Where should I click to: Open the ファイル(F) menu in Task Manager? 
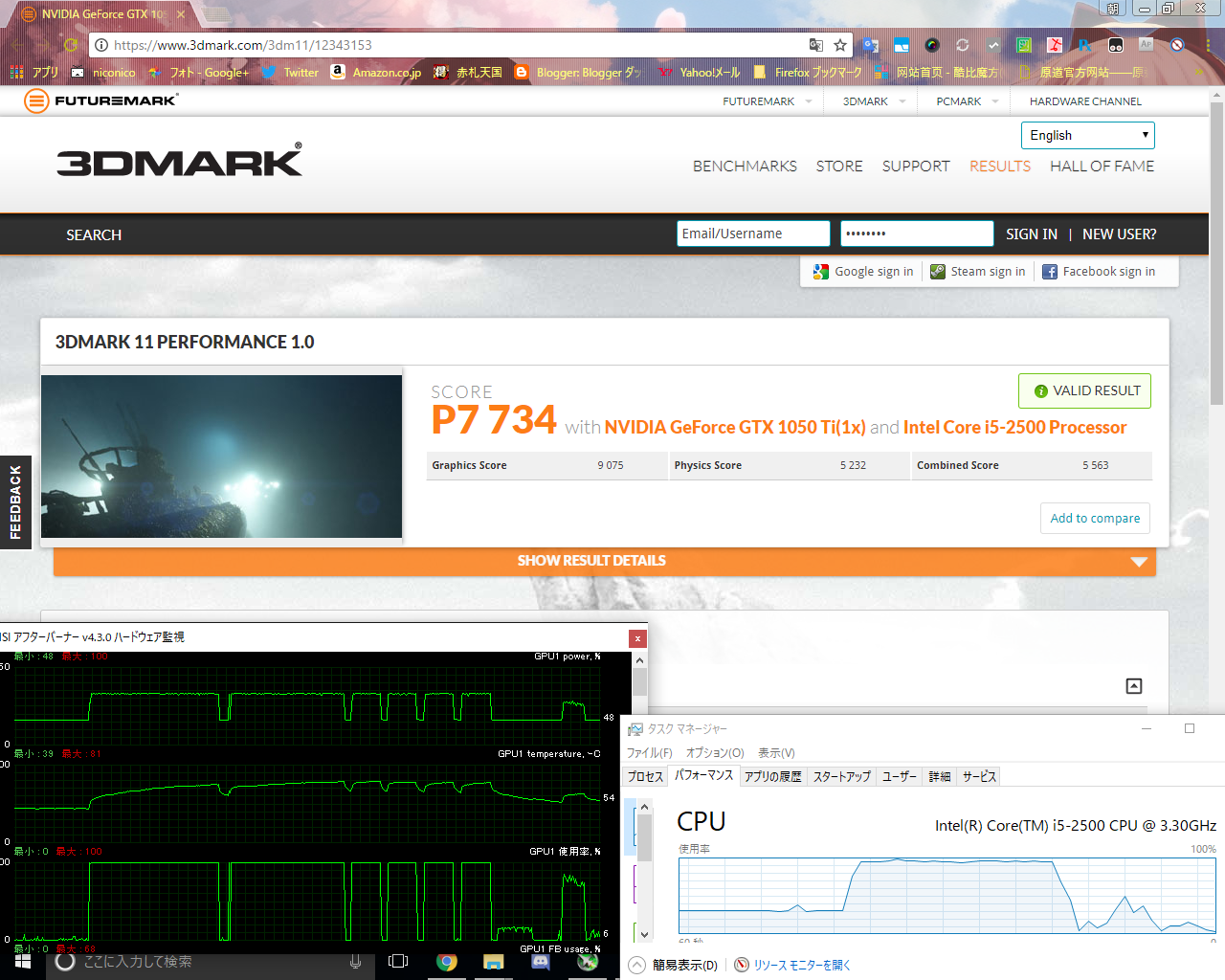(x=650, y=753)
